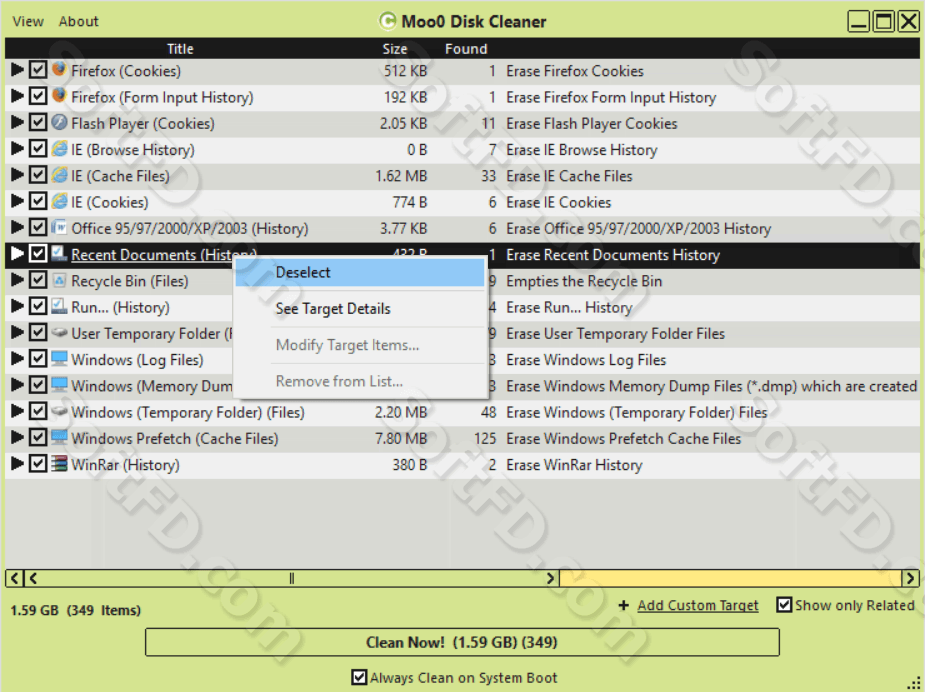Click the Clean Now! button

tap(462, 642)
